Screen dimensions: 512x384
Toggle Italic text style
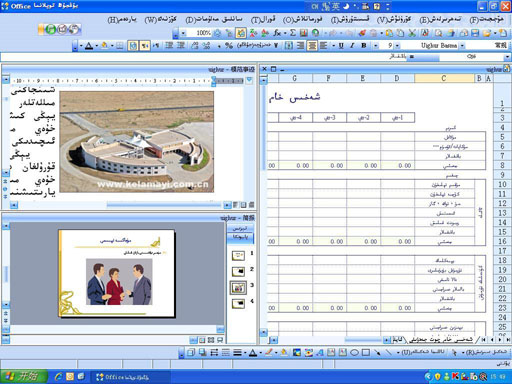pos(352,46)
